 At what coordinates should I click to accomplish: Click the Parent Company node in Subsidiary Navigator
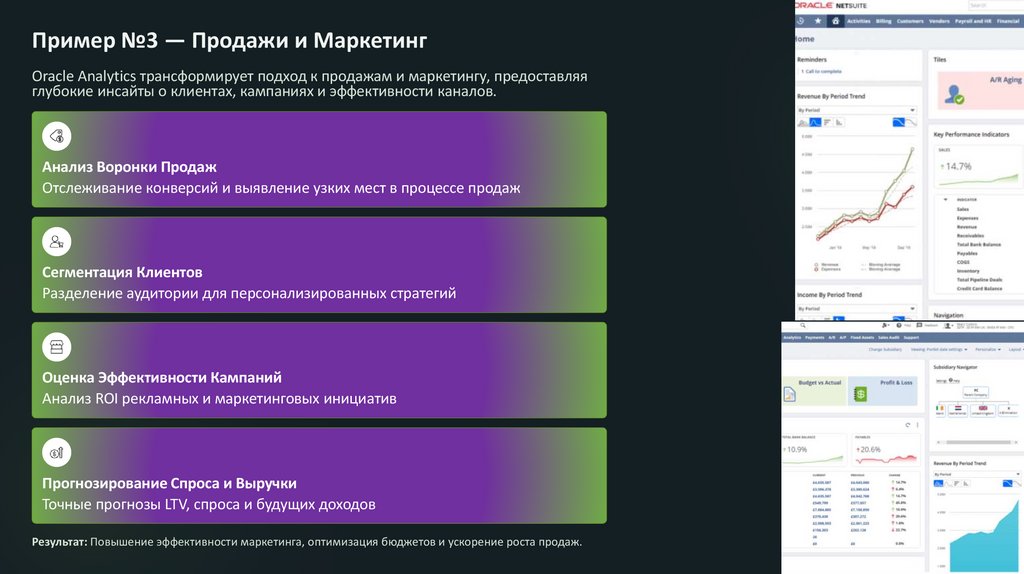[x=976, y=392]
